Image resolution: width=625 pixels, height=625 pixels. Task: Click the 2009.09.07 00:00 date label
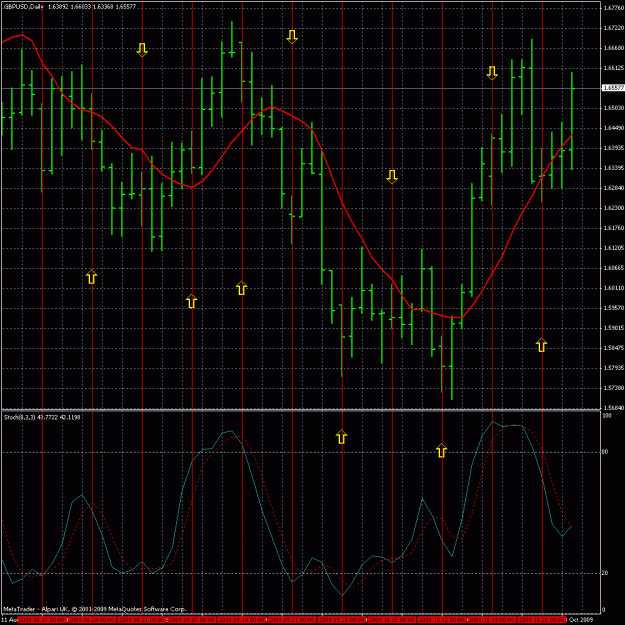pyautogui.click(x=192, y=620)
